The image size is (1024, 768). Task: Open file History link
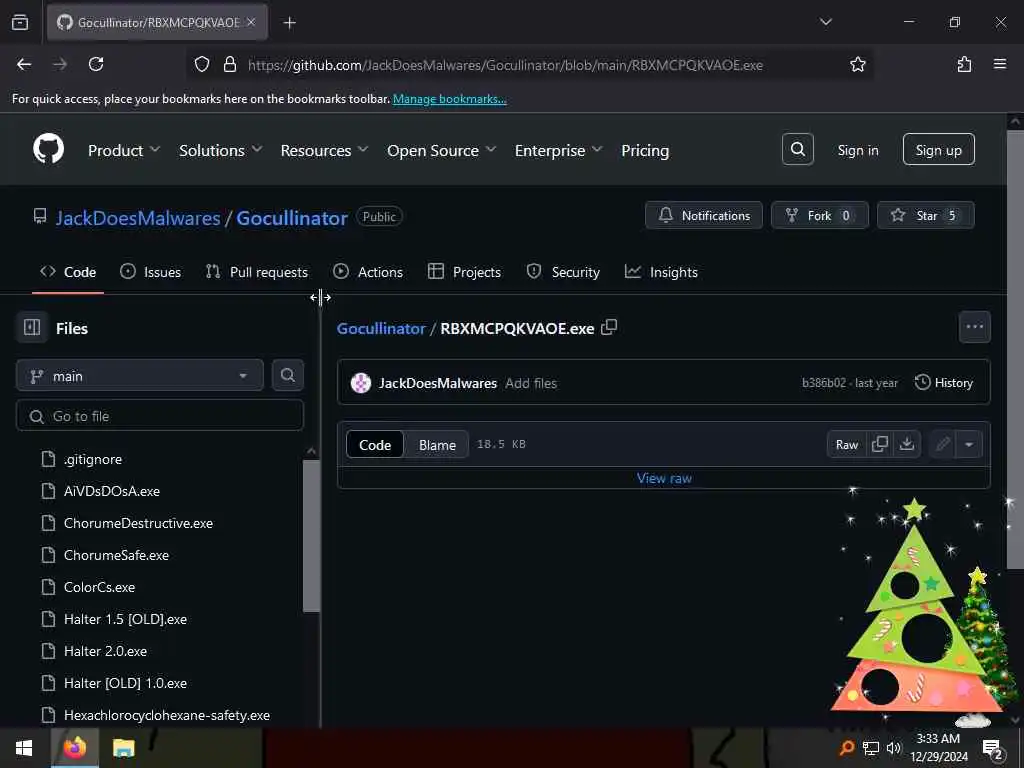[944, 383]
